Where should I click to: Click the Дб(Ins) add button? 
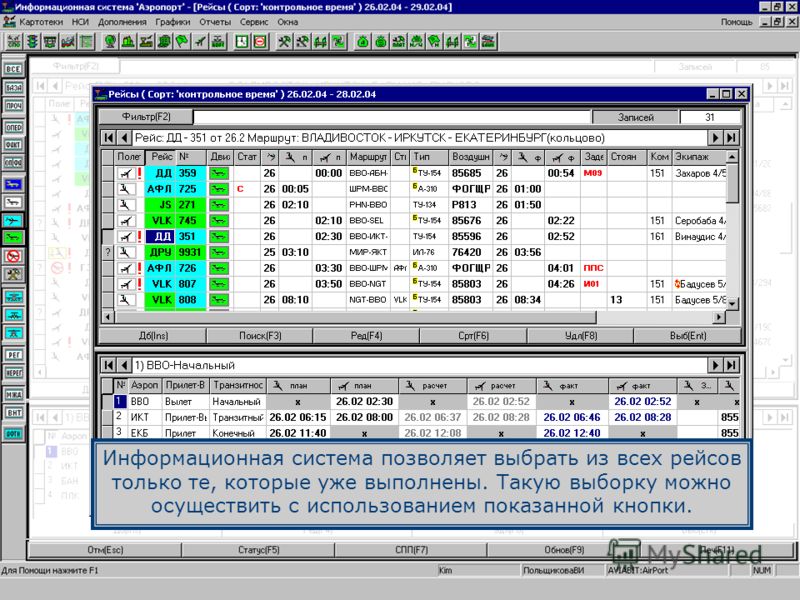coord(153,336)
